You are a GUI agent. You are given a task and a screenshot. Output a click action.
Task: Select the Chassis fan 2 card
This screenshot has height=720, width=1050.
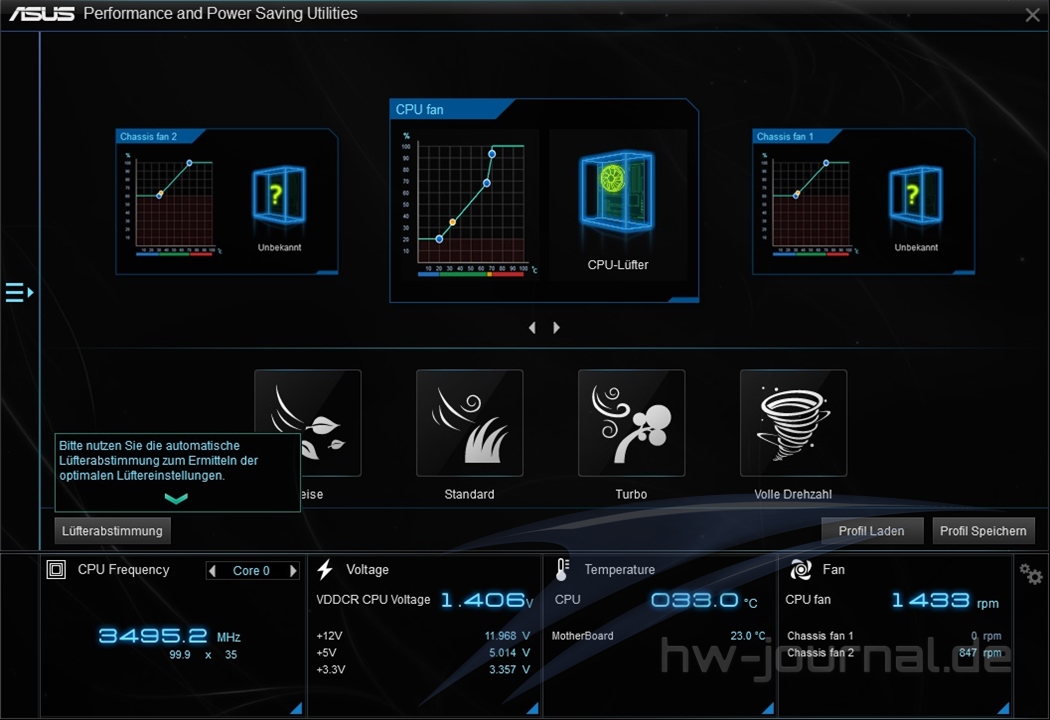(x=227, y=202)
